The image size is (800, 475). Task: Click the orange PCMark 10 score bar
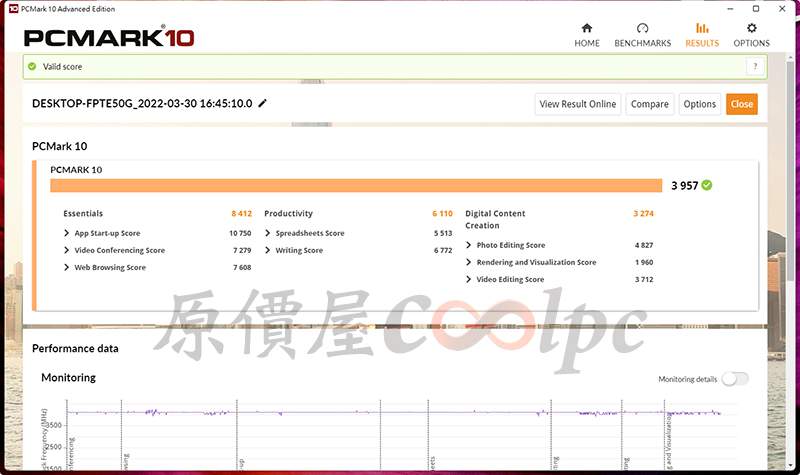(x=356, y=185)
